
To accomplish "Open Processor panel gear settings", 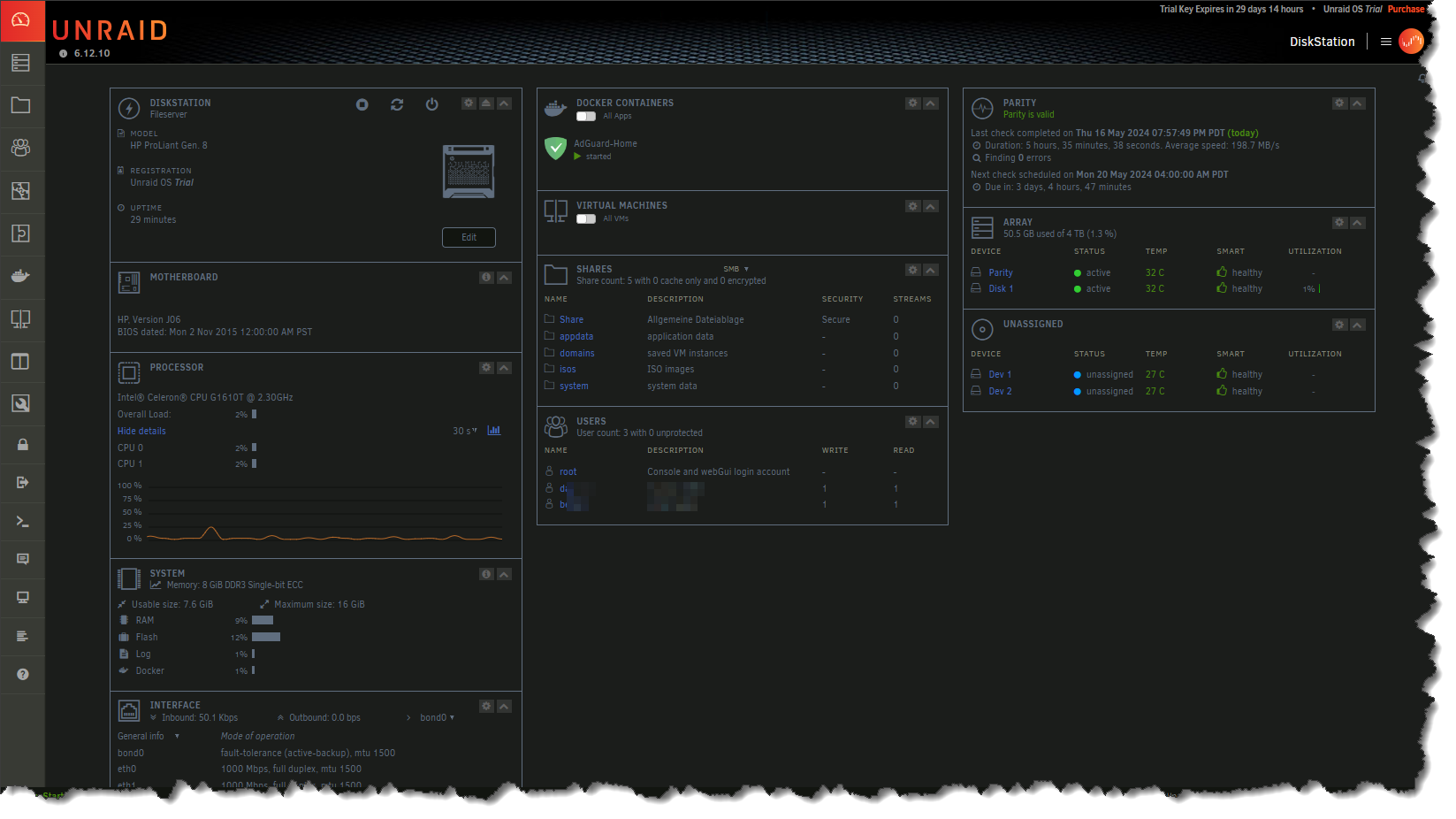I will pos(486,367).
